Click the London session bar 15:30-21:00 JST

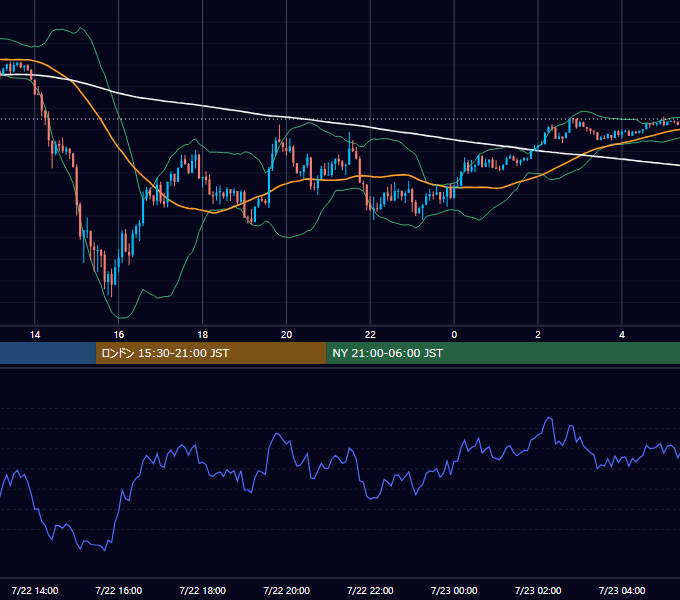[211, 353]
